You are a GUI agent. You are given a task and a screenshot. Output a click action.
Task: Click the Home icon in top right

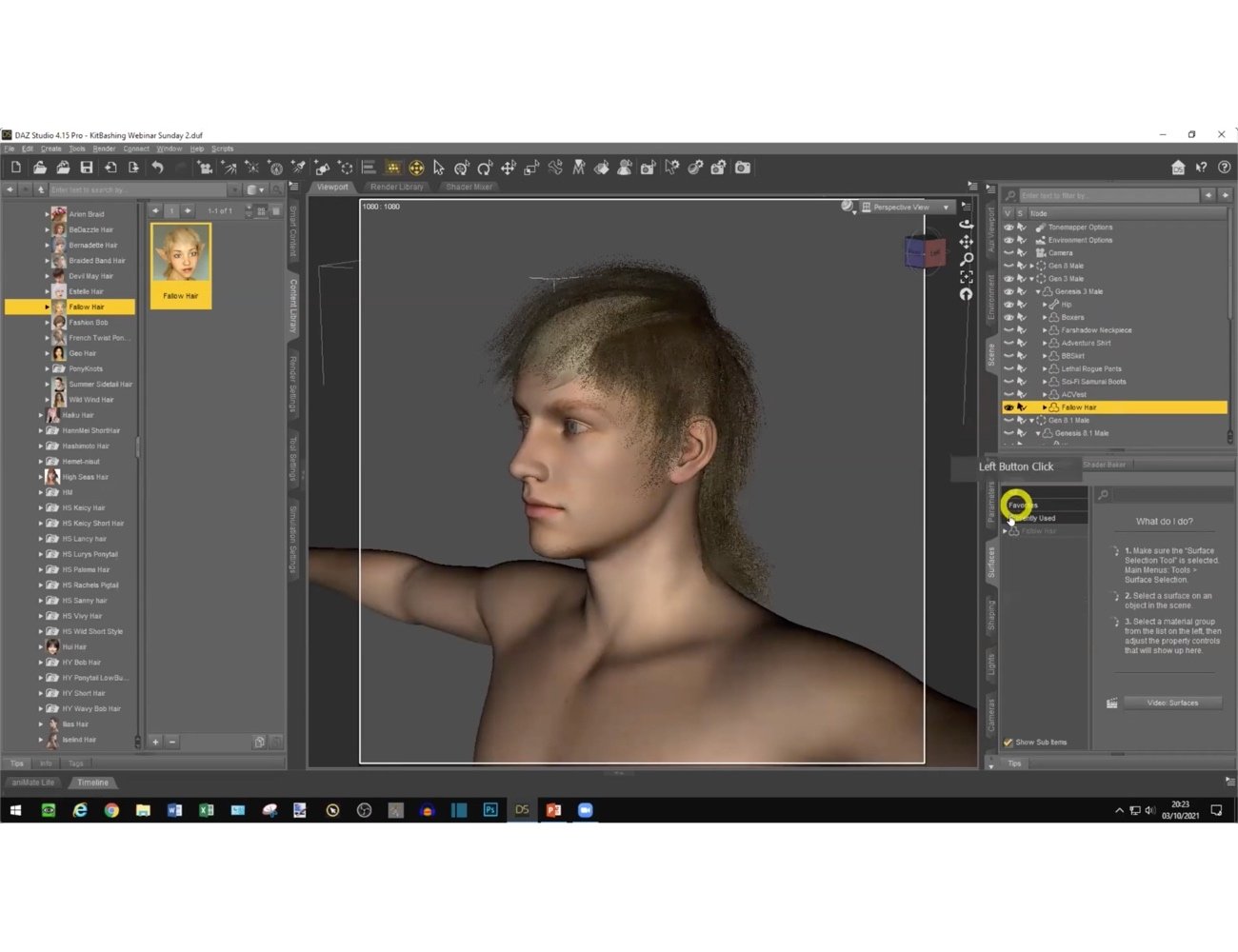[x=1178, y=168]
